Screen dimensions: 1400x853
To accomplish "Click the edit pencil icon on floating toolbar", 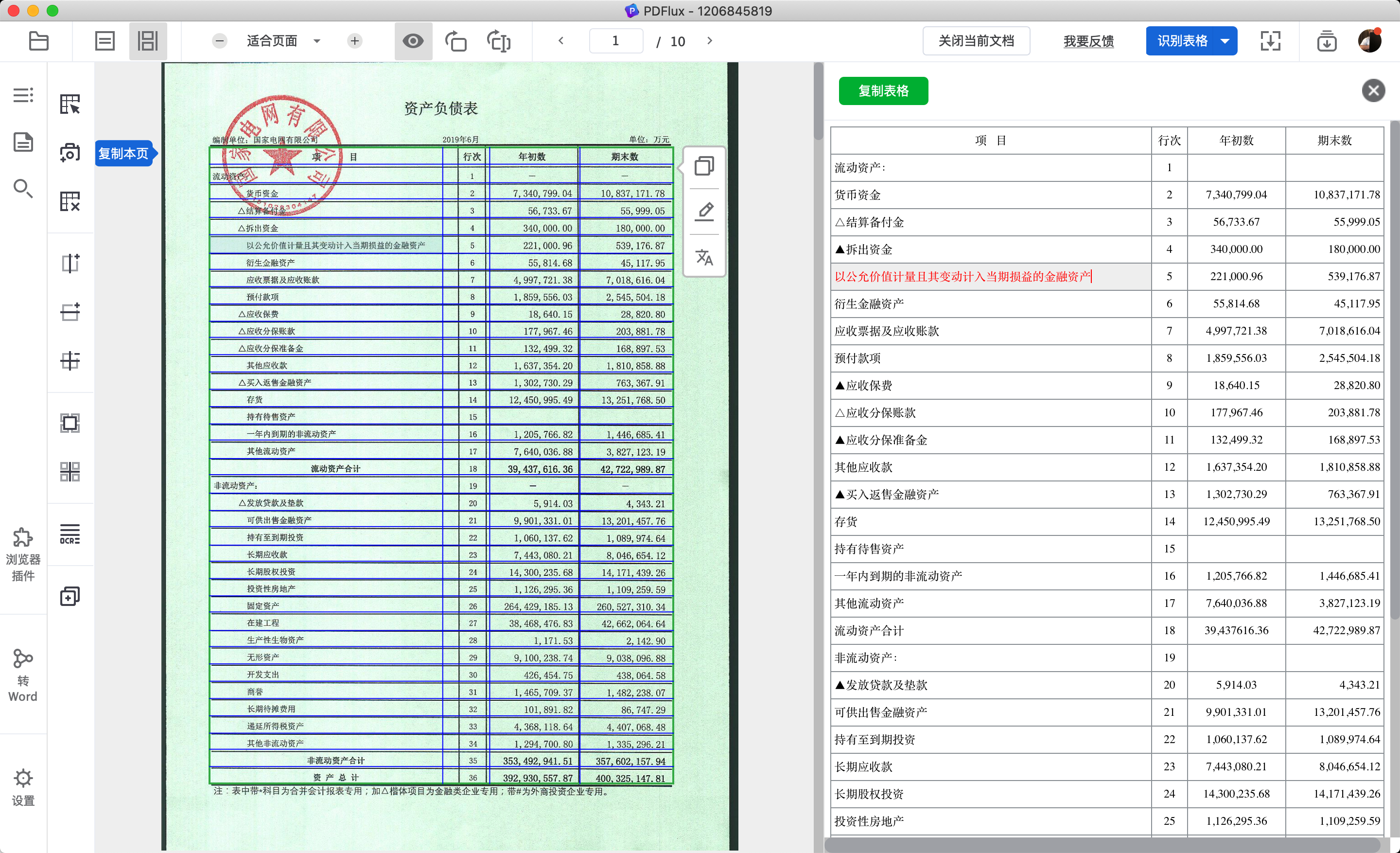I will (704, 211).
